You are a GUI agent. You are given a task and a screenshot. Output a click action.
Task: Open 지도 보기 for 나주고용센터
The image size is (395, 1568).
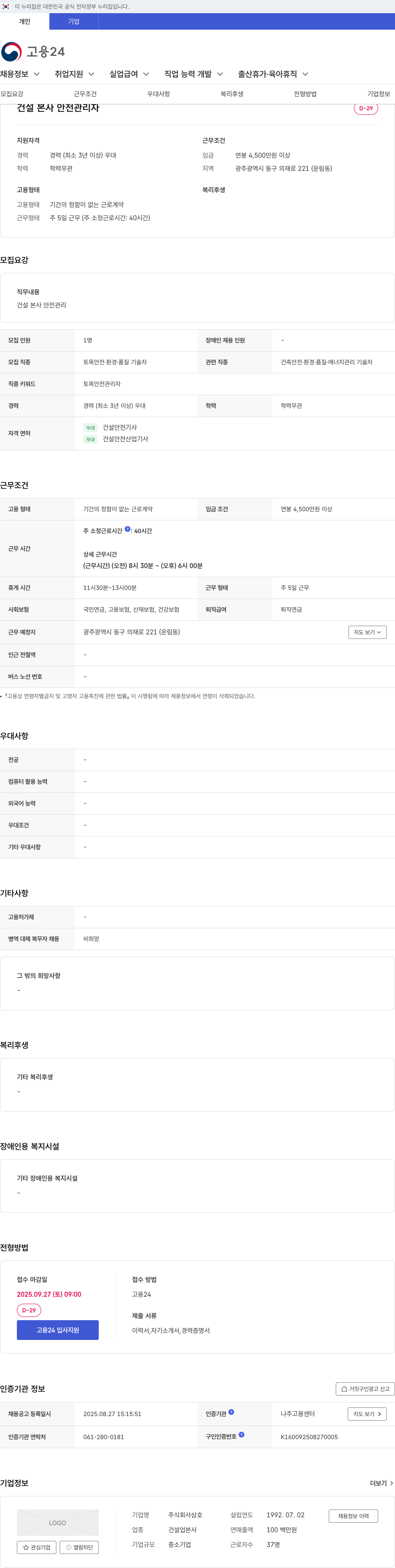(x=367, y=1414)
